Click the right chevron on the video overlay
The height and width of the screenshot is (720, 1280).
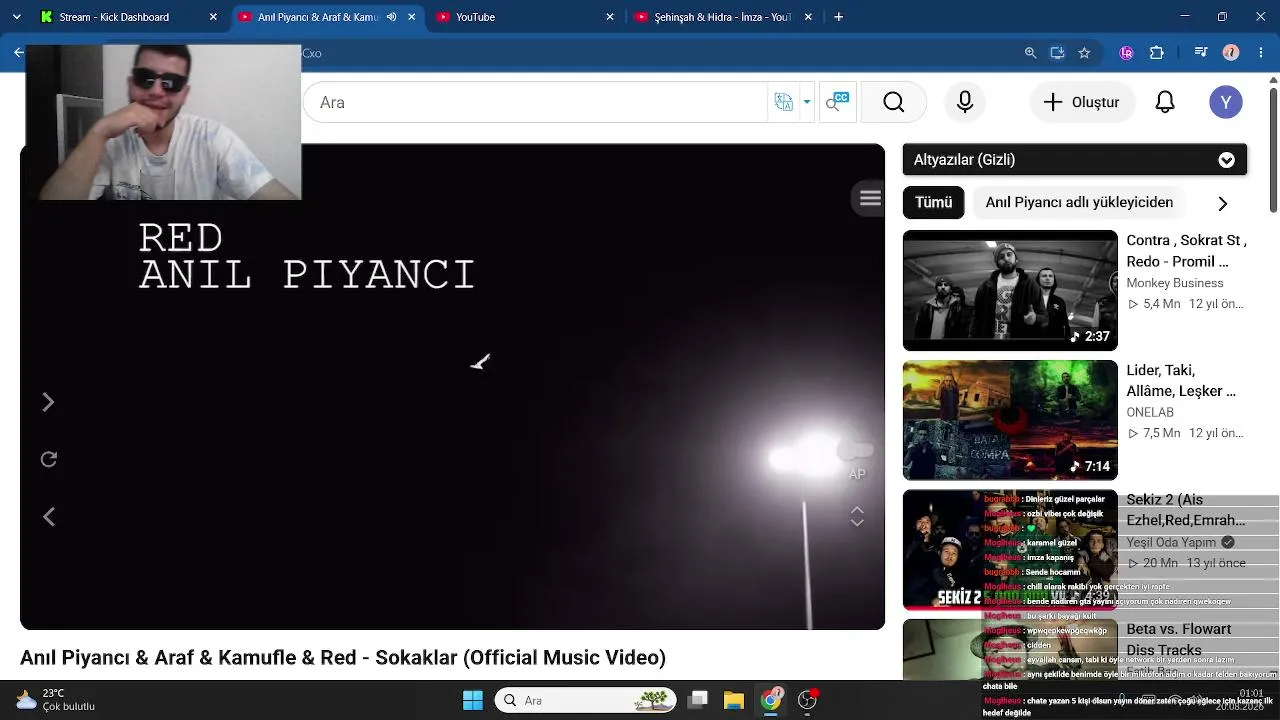(48, 402)
